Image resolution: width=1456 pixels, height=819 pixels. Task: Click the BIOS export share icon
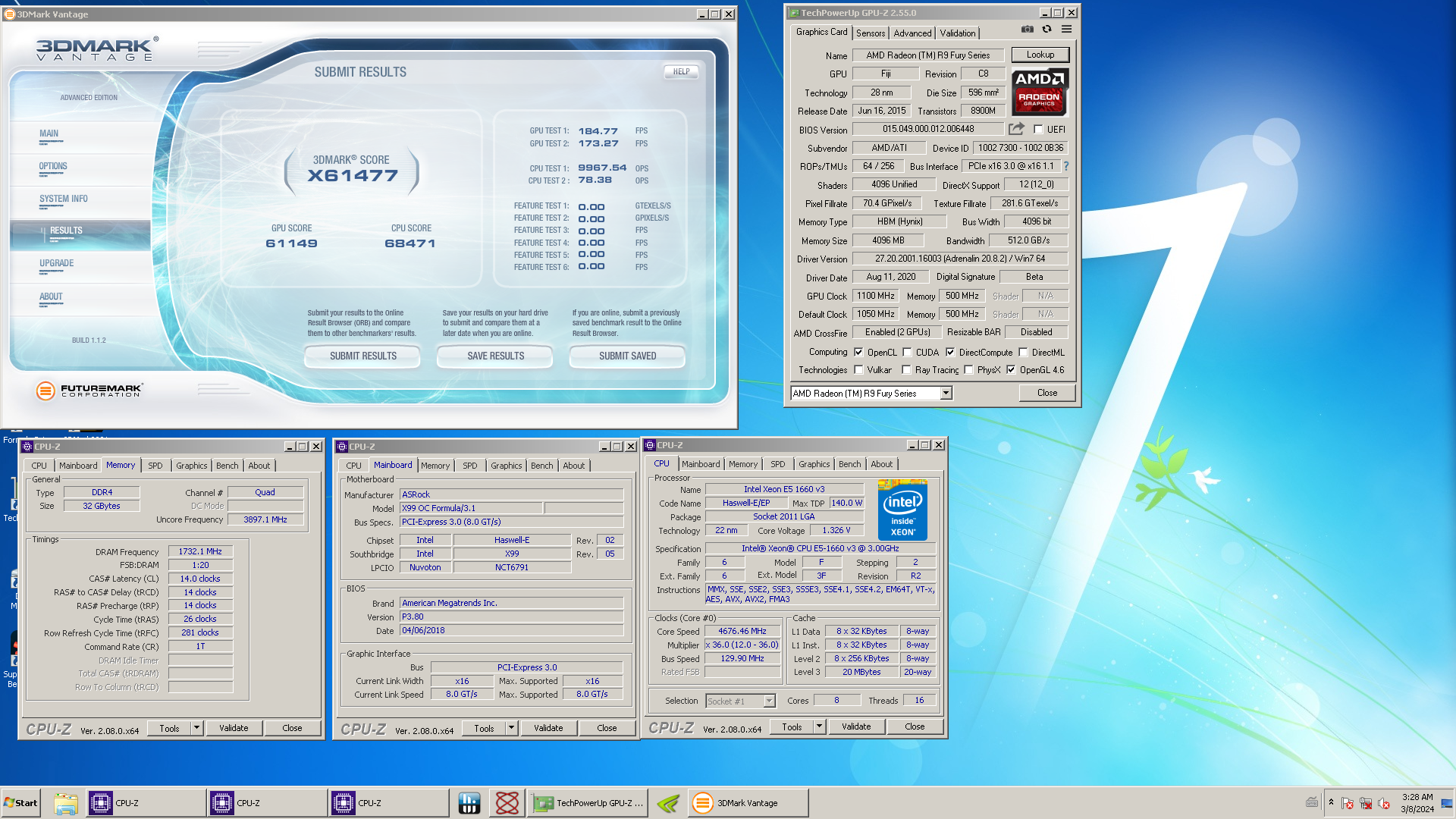tap(1016, 129)
